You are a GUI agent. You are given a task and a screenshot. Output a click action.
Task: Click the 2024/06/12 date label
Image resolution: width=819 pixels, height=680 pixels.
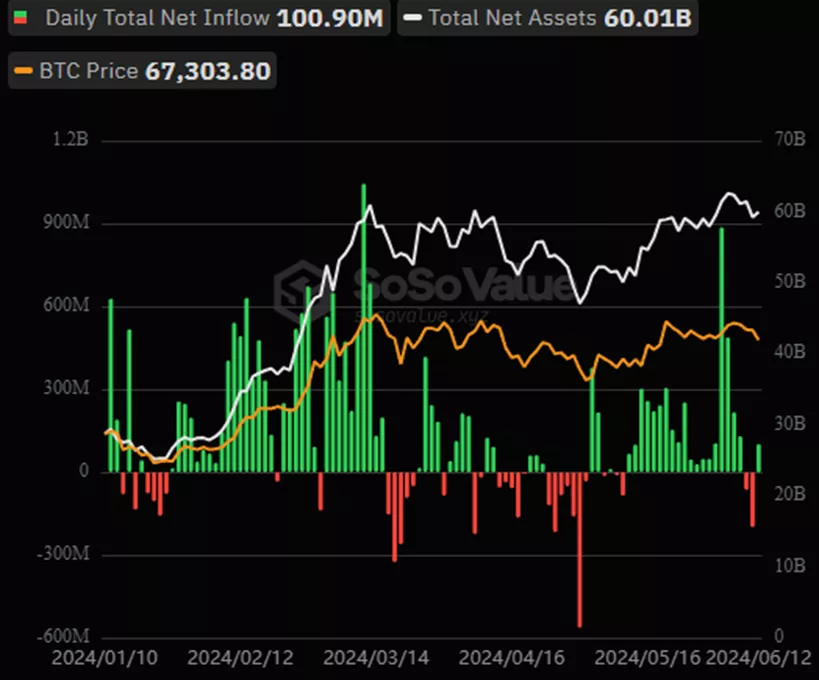[x=757, y=660]
